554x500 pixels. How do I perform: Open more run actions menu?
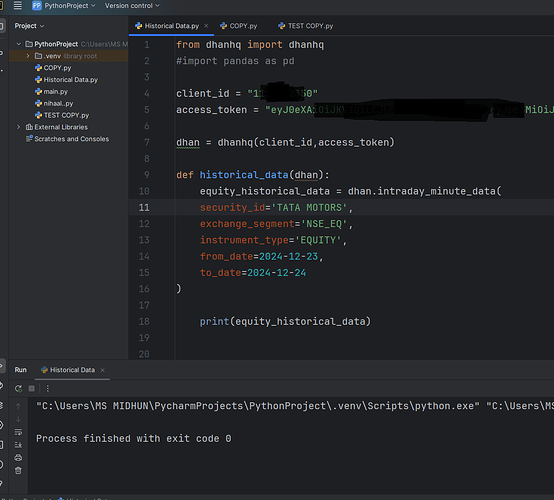coord(48,388)
